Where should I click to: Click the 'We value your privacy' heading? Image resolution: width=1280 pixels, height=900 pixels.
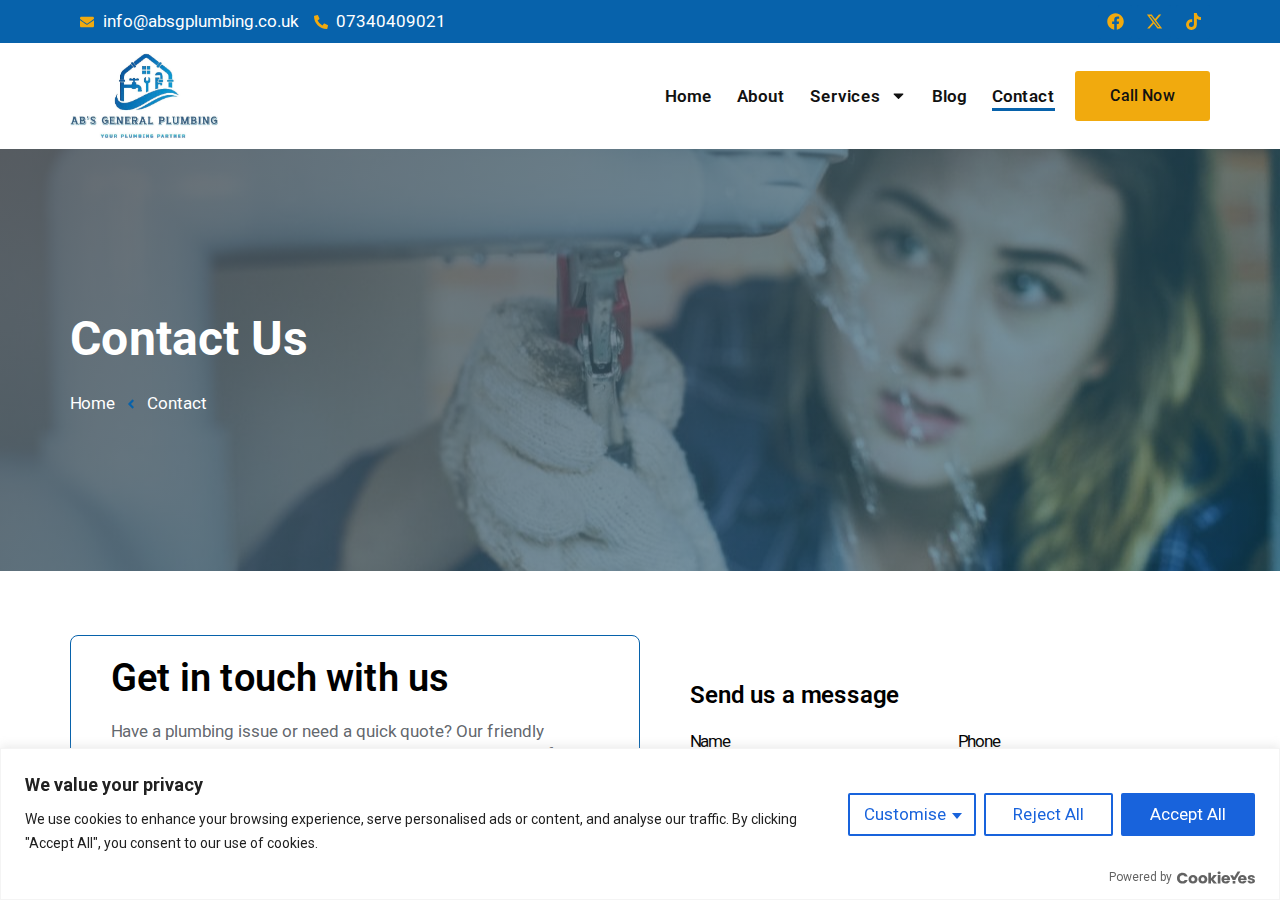(x=114, y=785)
